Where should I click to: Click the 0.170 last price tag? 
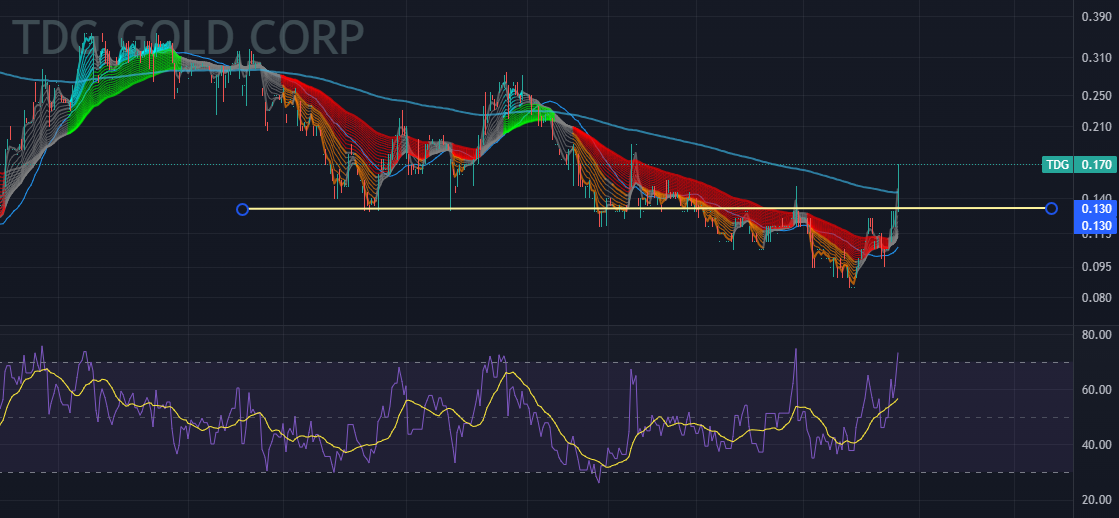tap(1094, 165)
